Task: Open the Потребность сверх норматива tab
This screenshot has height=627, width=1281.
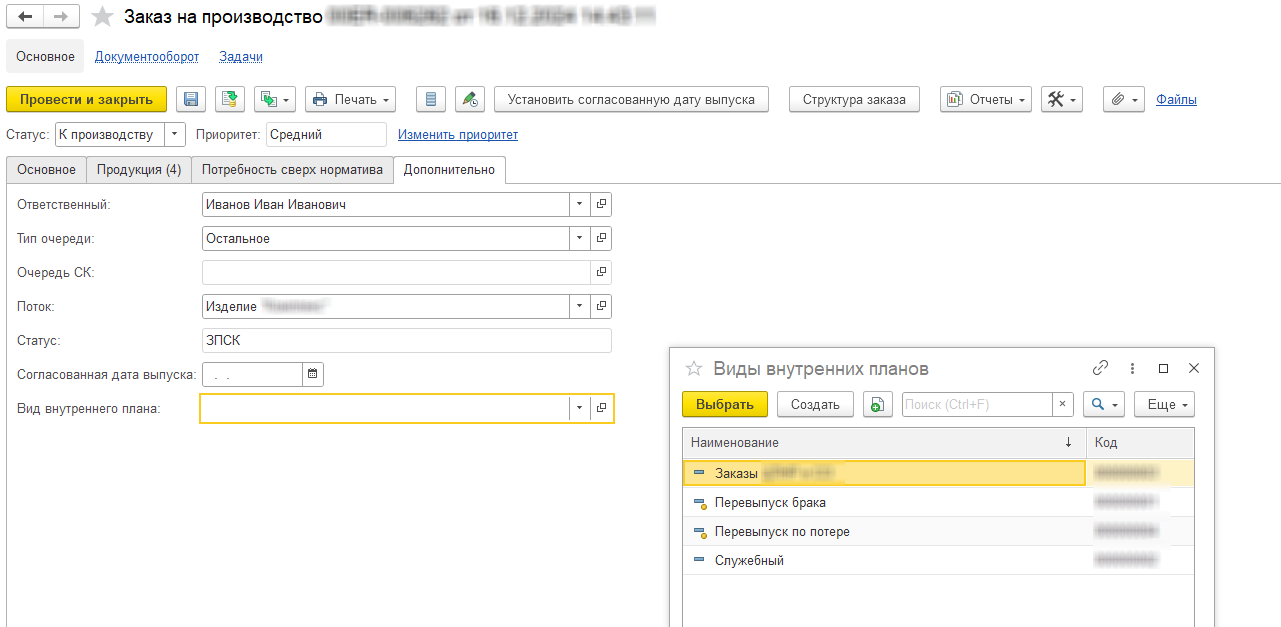Action: pos(291,170)
